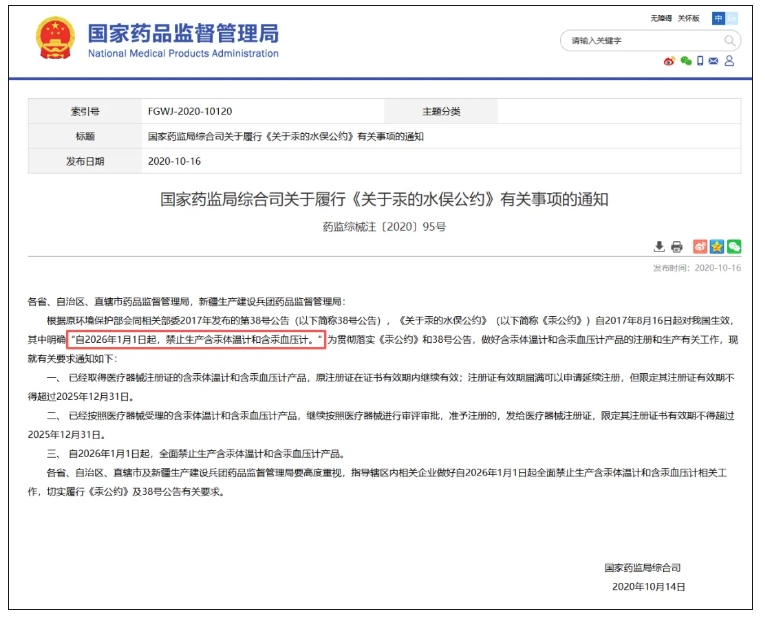The image size is (765, 622).
Task: Switch language to 中 (Chinese)
Action: pos(718,19)
